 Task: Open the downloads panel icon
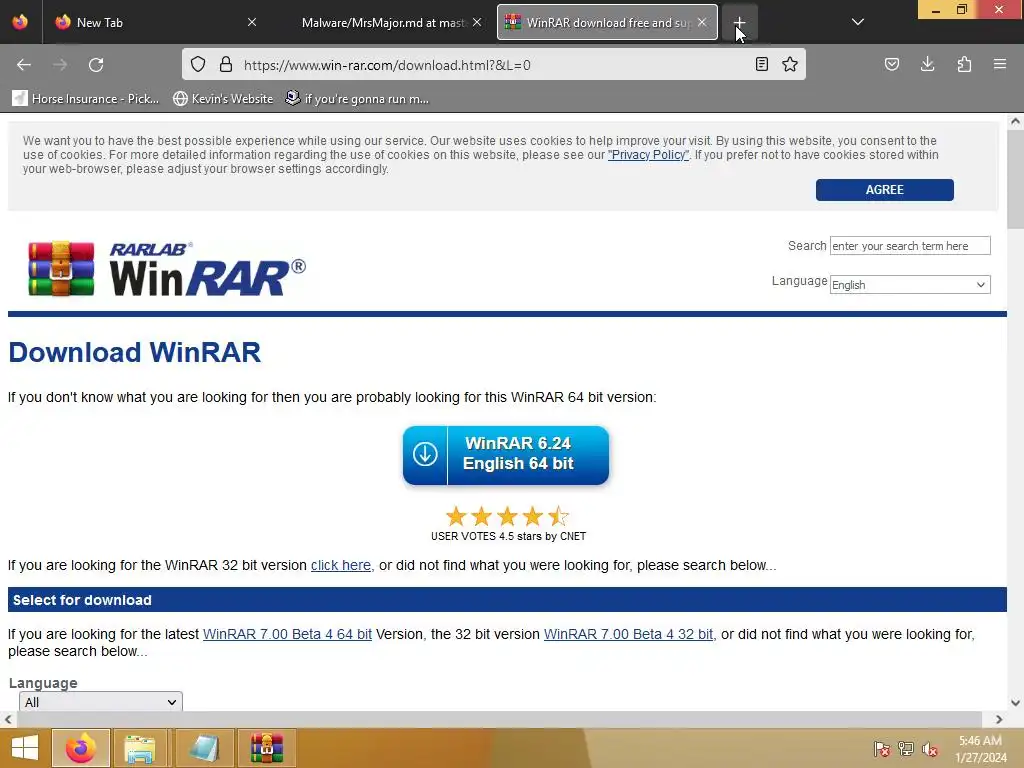(x=927, y=64)
